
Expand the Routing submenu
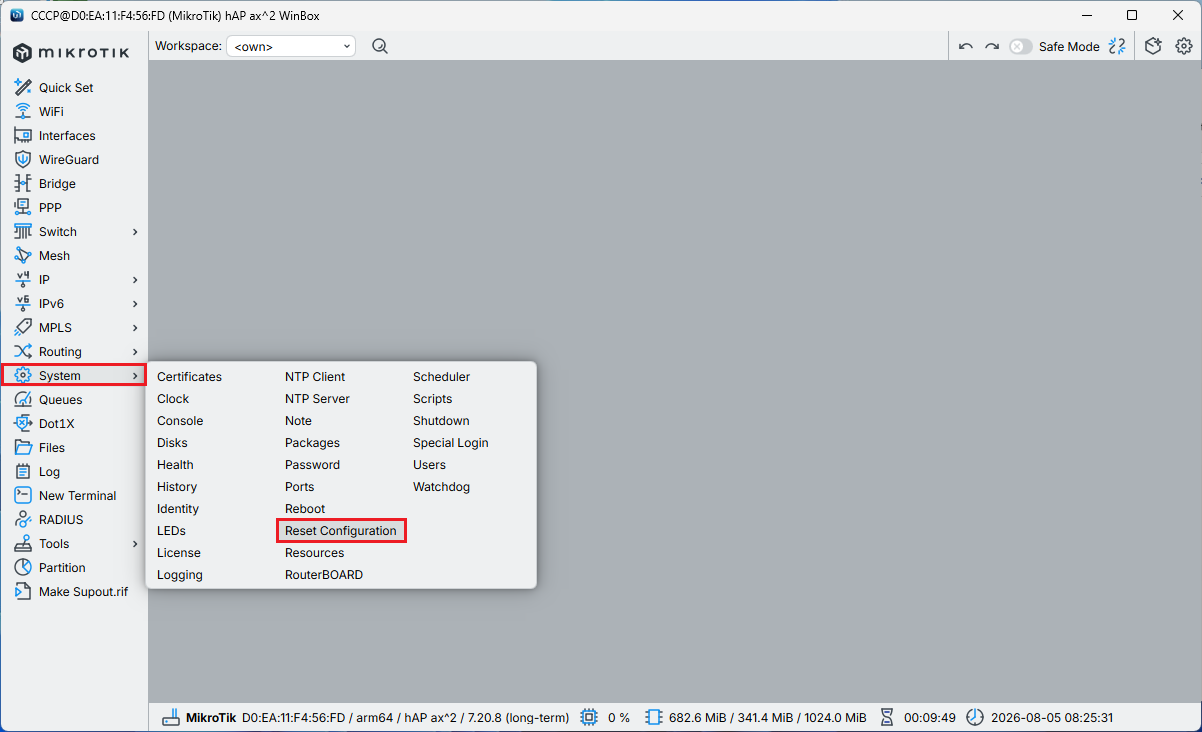pyautogui.click(x=135, y=352)
